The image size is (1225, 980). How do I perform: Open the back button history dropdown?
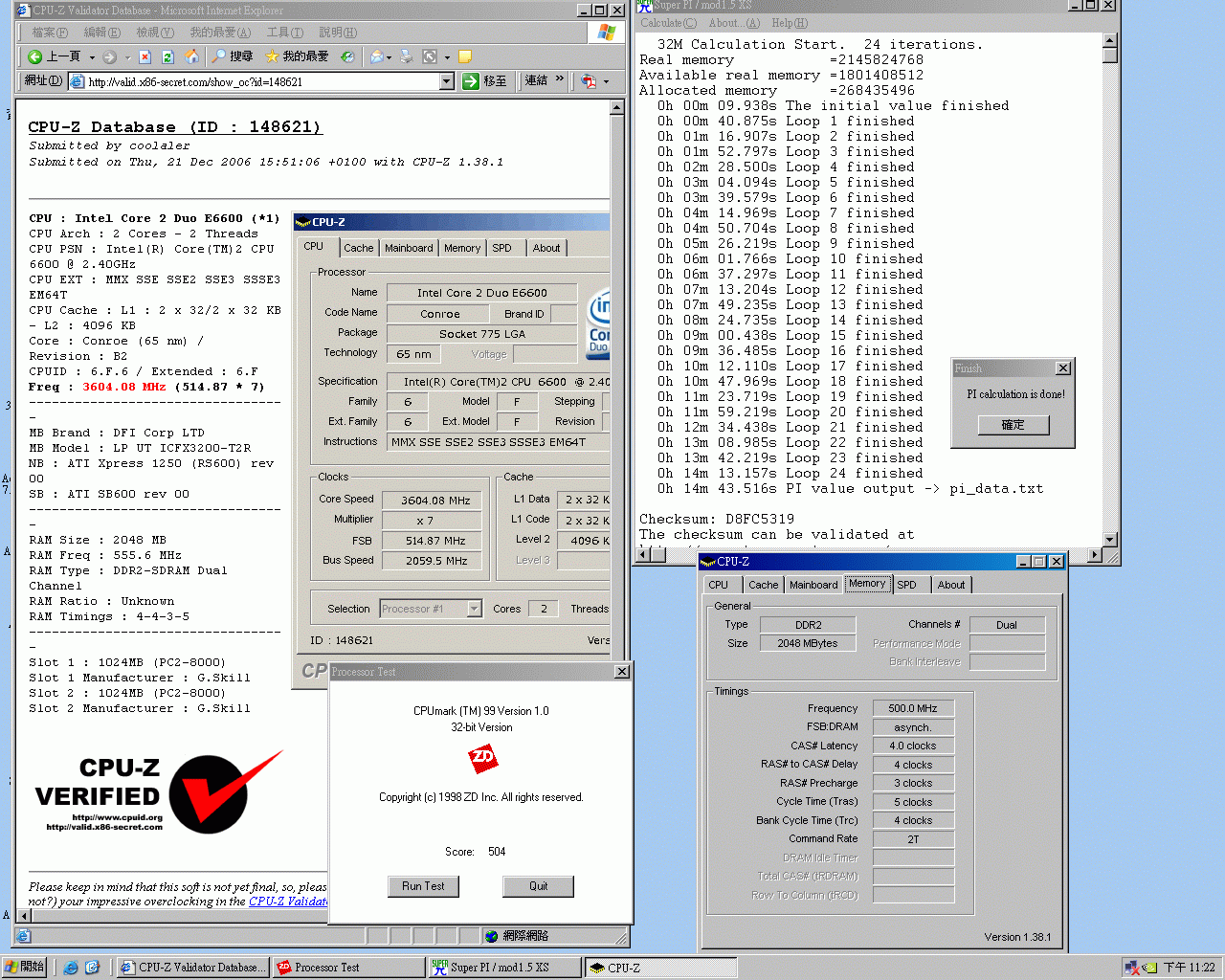point(92,57)
